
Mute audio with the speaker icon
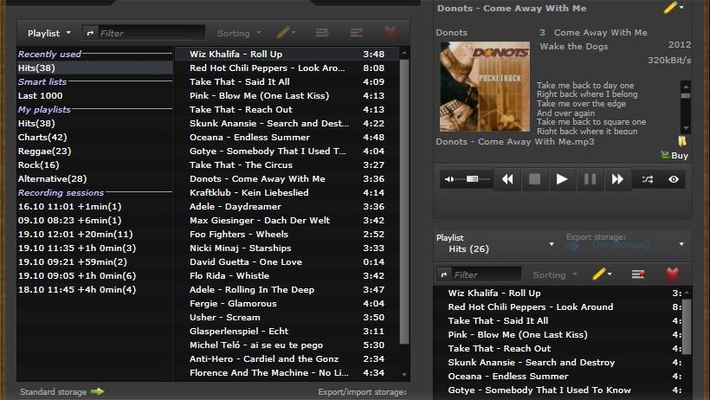pyautogui.click(x=449, y=179)
